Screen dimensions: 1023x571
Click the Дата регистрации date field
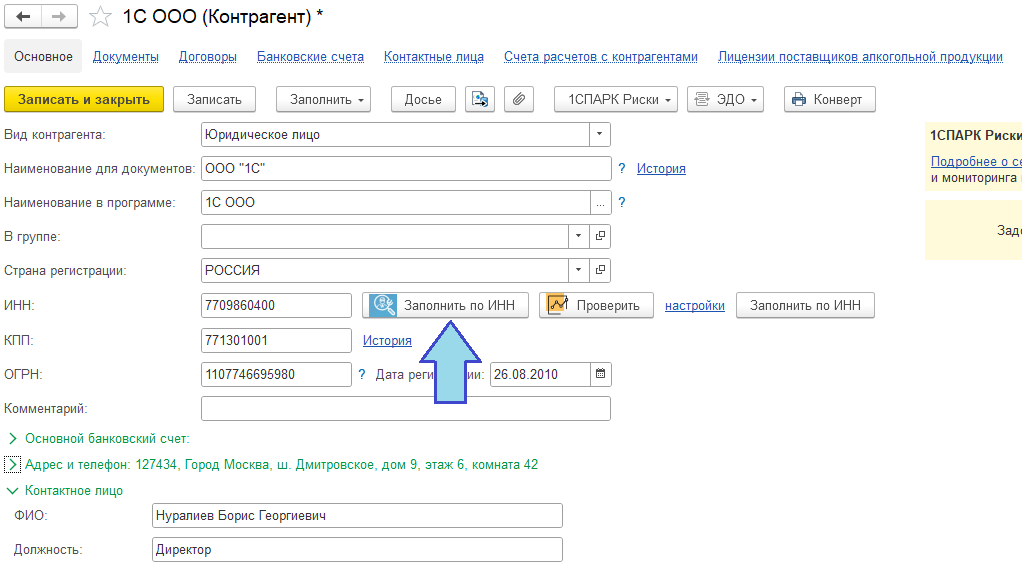pyautogui.click(x=540, y=374)
